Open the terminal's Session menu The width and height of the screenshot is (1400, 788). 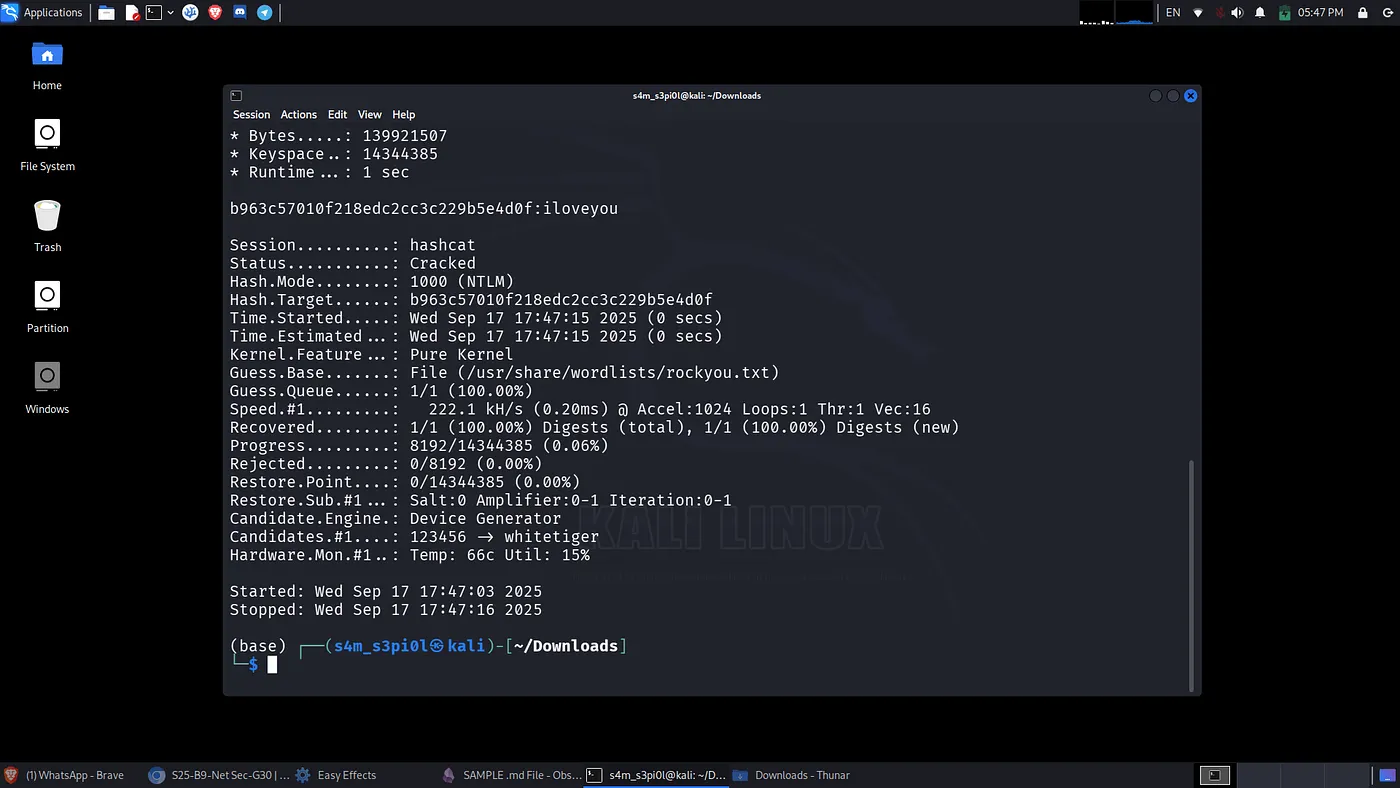[x=251, y=114]
